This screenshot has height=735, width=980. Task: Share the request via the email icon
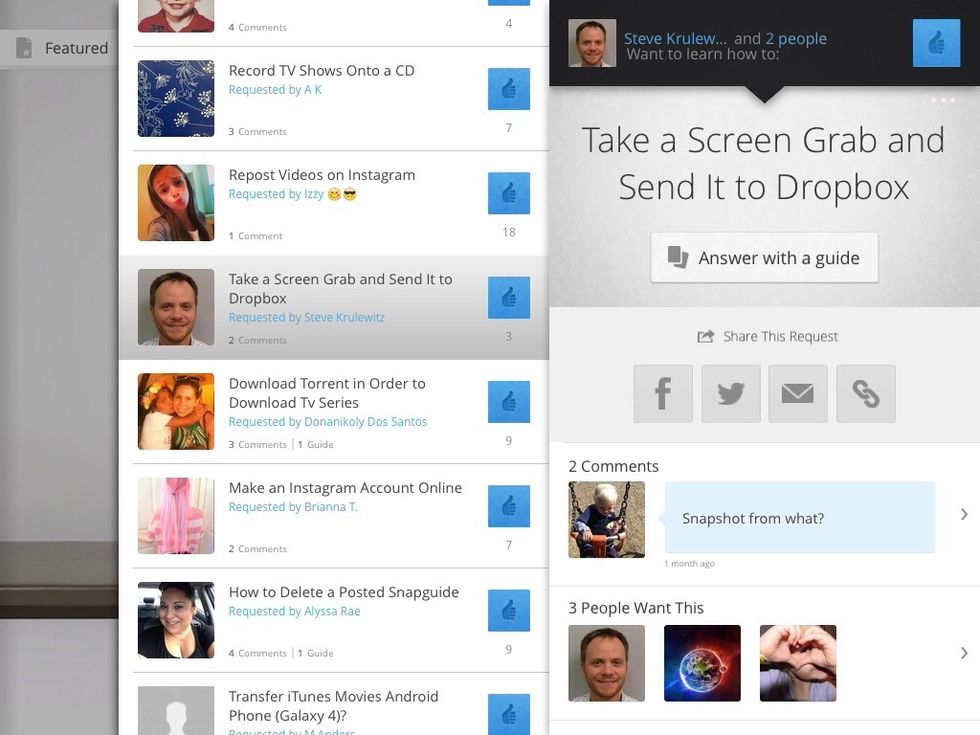click(798, 393)
